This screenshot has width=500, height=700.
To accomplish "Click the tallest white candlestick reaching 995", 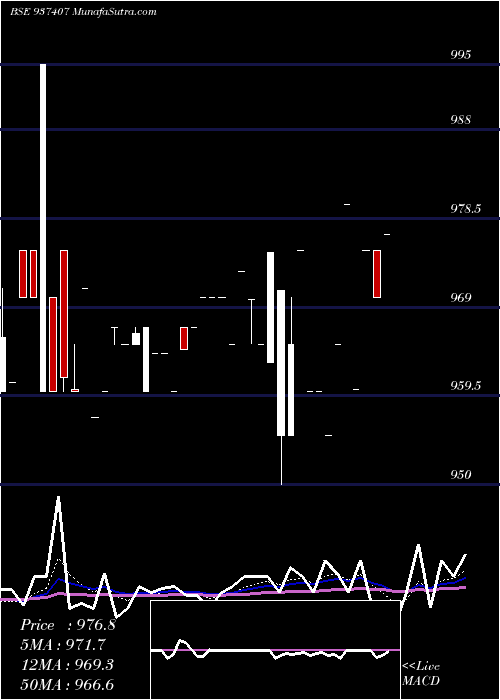I will point(43,228).
